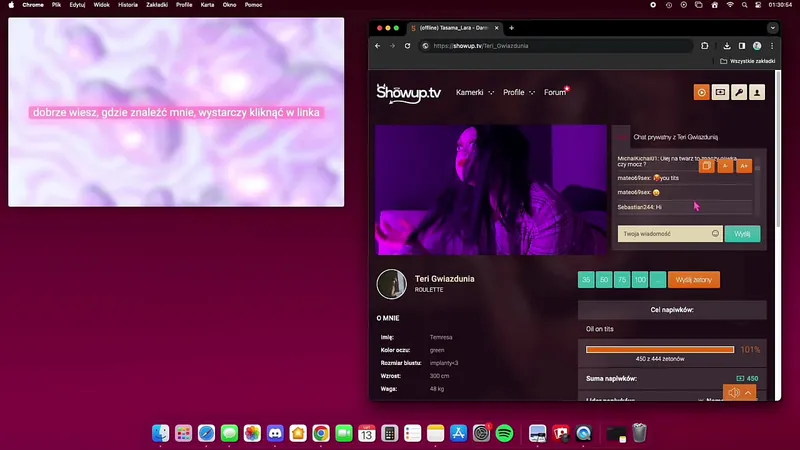800x450 pixels.
Task: Click the key login icon in Showup header
Action: point(739,92)
